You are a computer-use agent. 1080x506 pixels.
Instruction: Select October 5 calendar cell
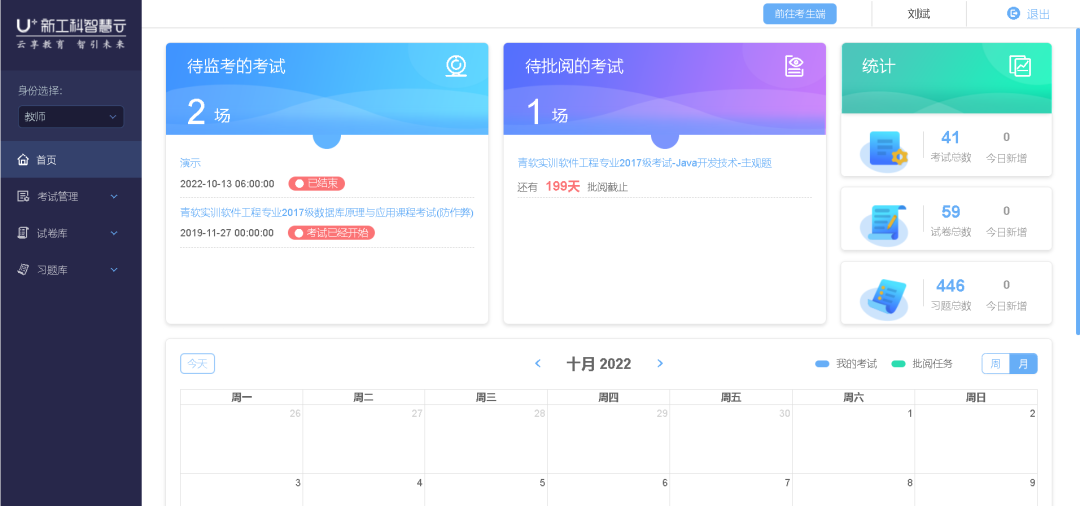pyautogui.click(x=486, y=489)
